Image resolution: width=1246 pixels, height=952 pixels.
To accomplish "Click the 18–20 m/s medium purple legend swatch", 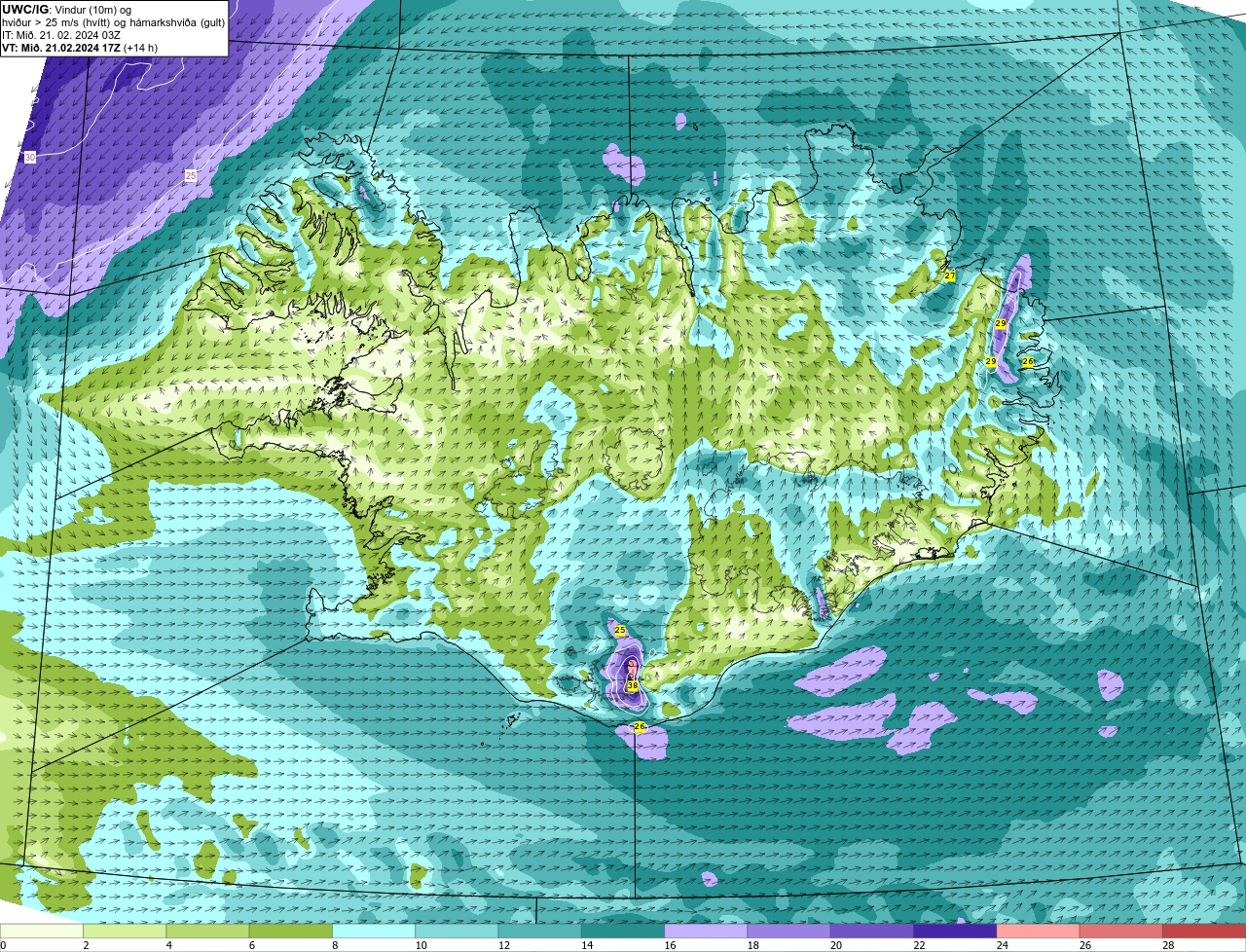I will [789, 931].
